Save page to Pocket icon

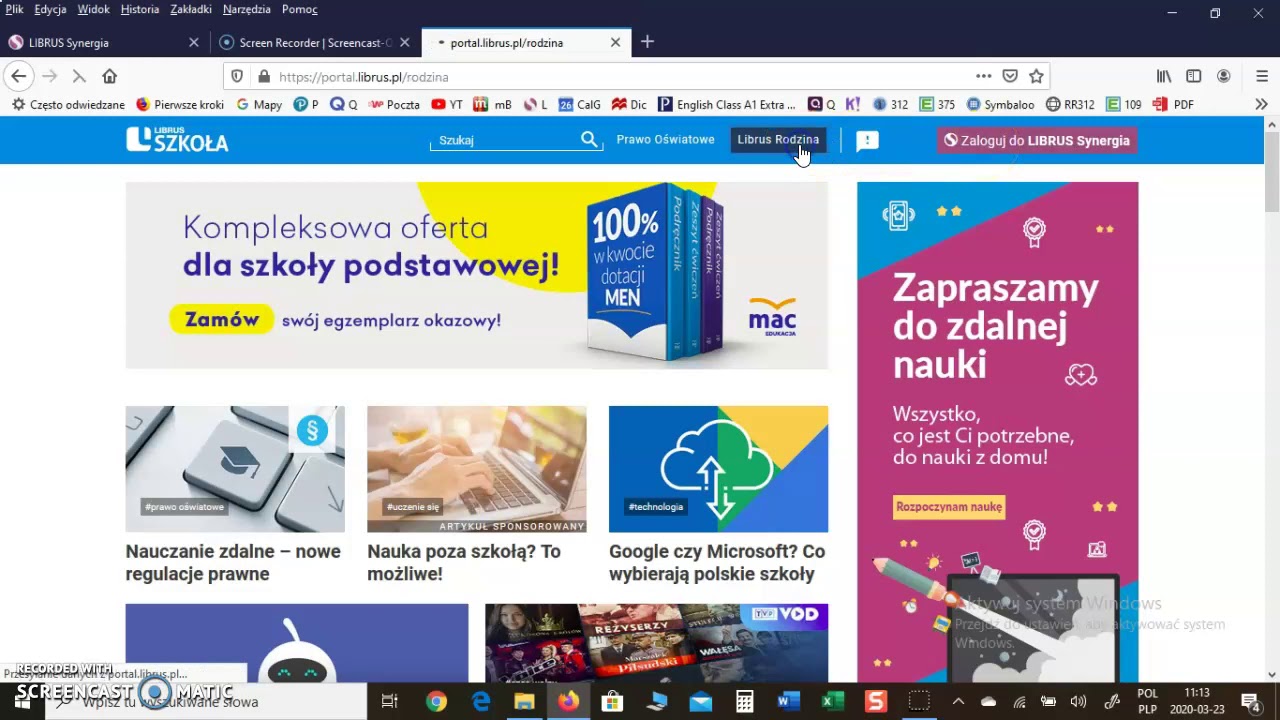tap(1010, 76)
